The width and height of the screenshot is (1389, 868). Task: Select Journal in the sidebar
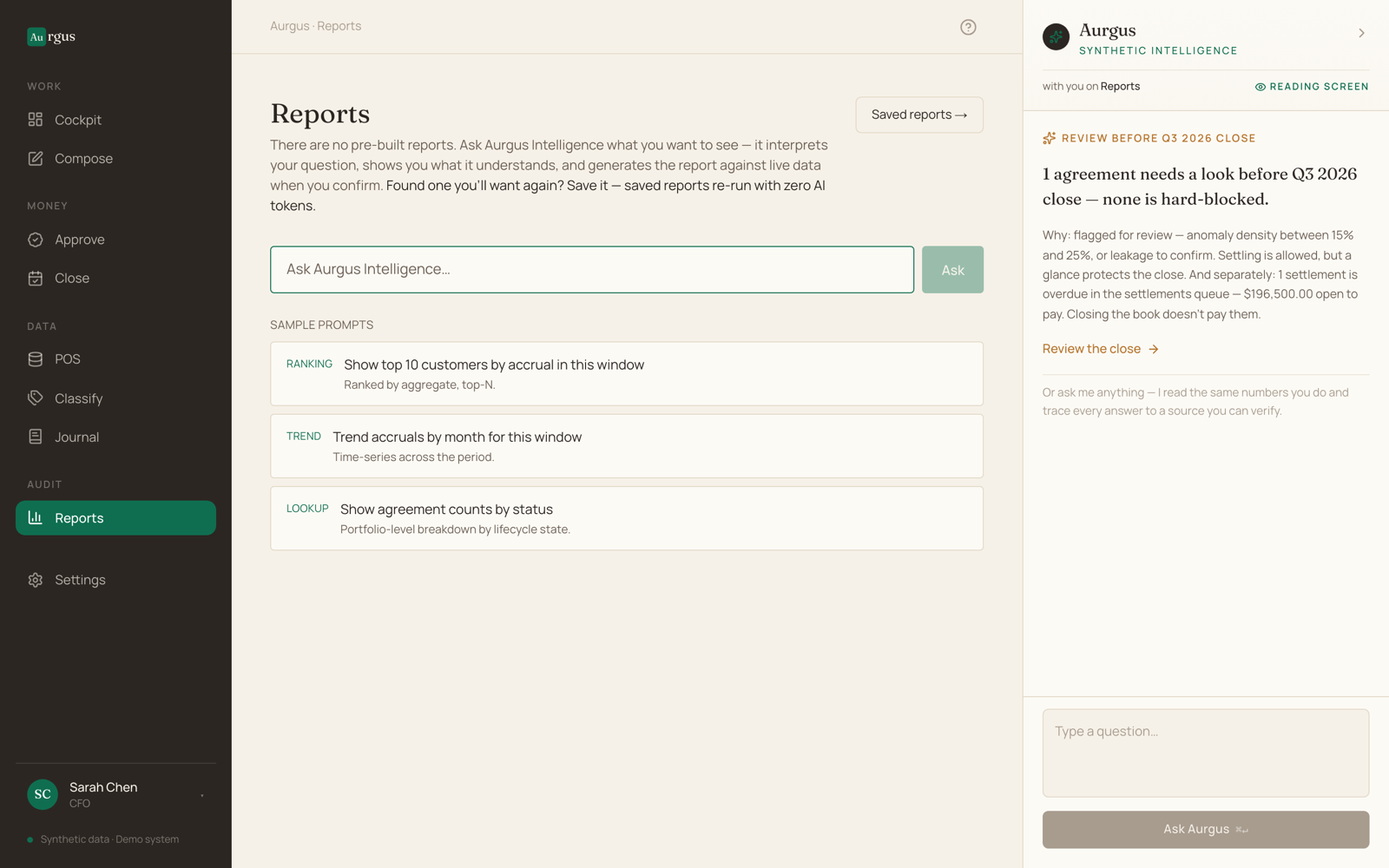tap(115, 437)
